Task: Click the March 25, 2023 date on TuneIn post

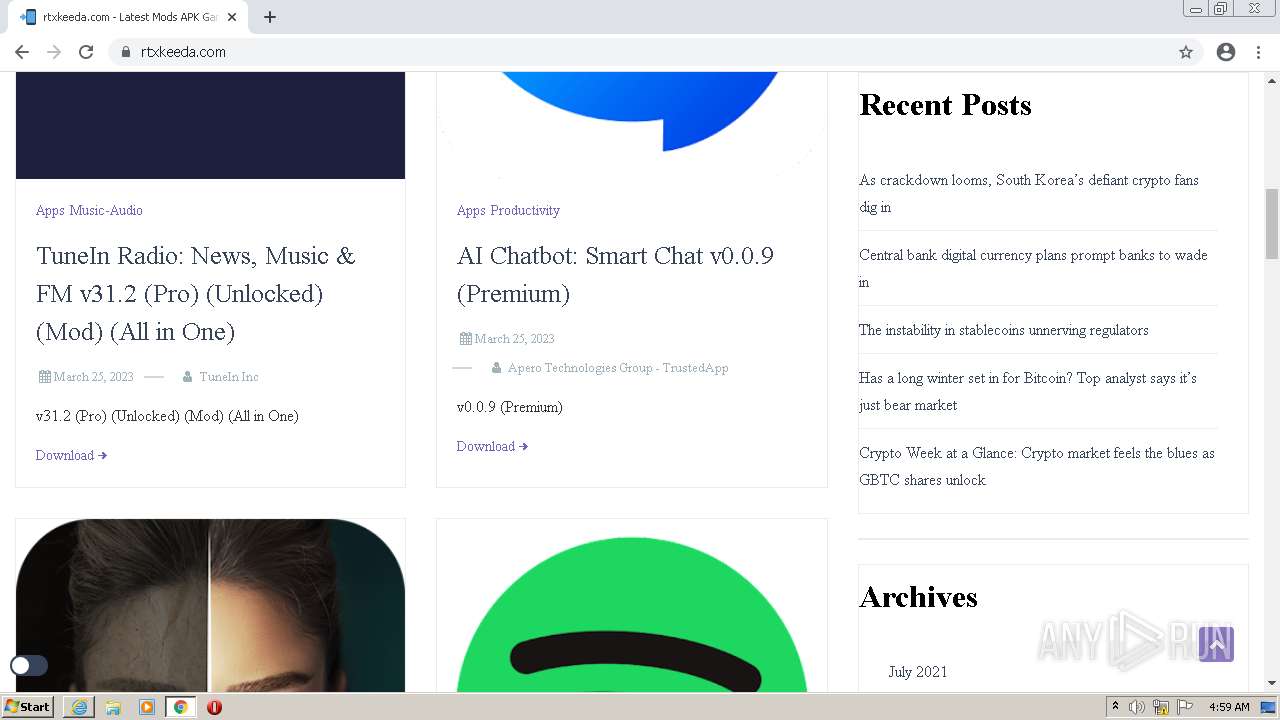Action: pyautogui.click(x=93, y=377)
